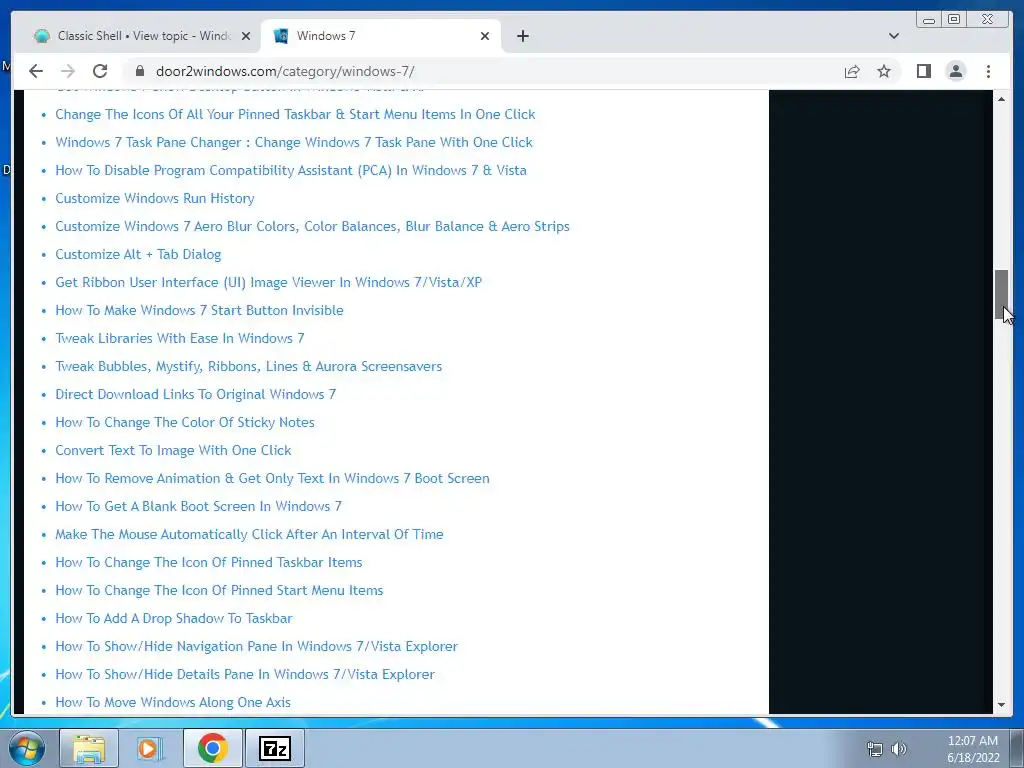
Task: Open the Add A Drop Shadow To Taskbar link
Action: click(174, 618)
